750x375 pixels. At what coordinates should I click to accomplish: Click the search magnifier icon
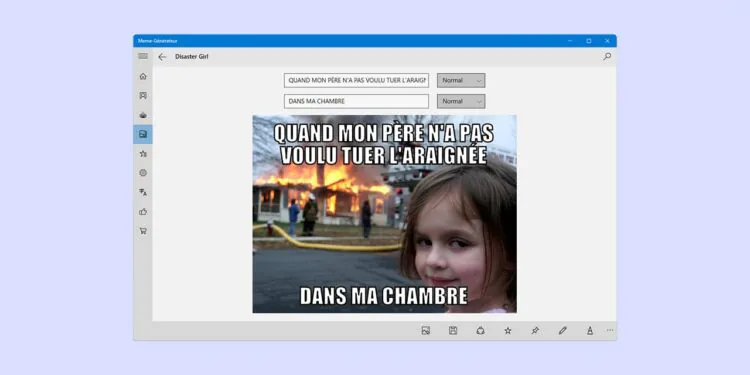point(607,56)
